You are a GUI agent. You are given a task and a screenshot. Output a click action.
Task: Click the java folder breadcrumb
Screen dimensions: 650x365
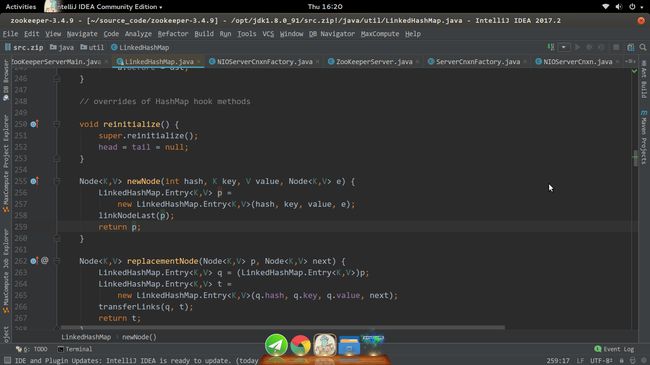point(62,48)
